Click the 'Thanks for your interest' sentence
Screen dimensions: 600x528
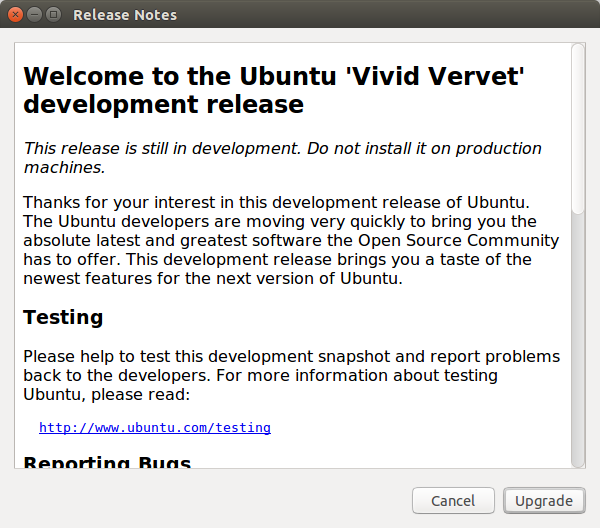coord(277,202)
